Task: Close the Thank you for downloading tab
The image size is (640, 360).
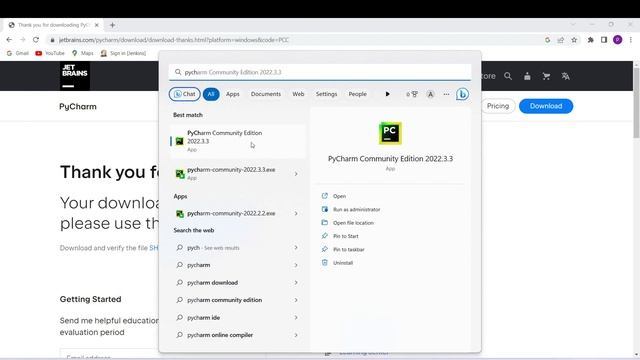Action: point(97,25)
